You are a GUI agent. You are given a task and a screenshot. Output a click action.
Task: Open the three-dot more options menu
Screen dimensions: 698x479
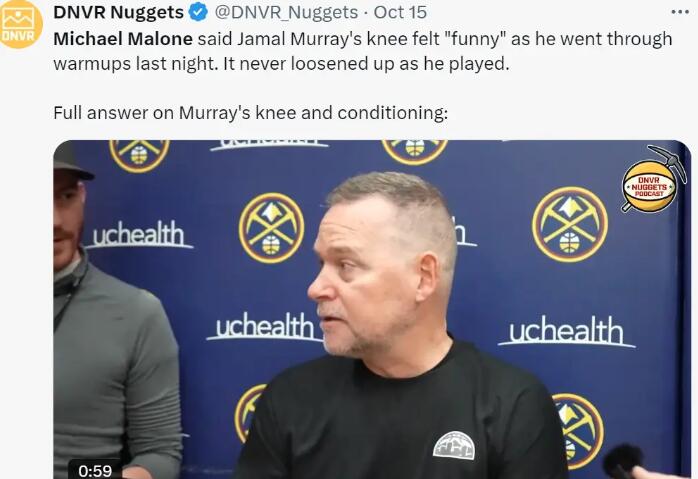(680, 12)
